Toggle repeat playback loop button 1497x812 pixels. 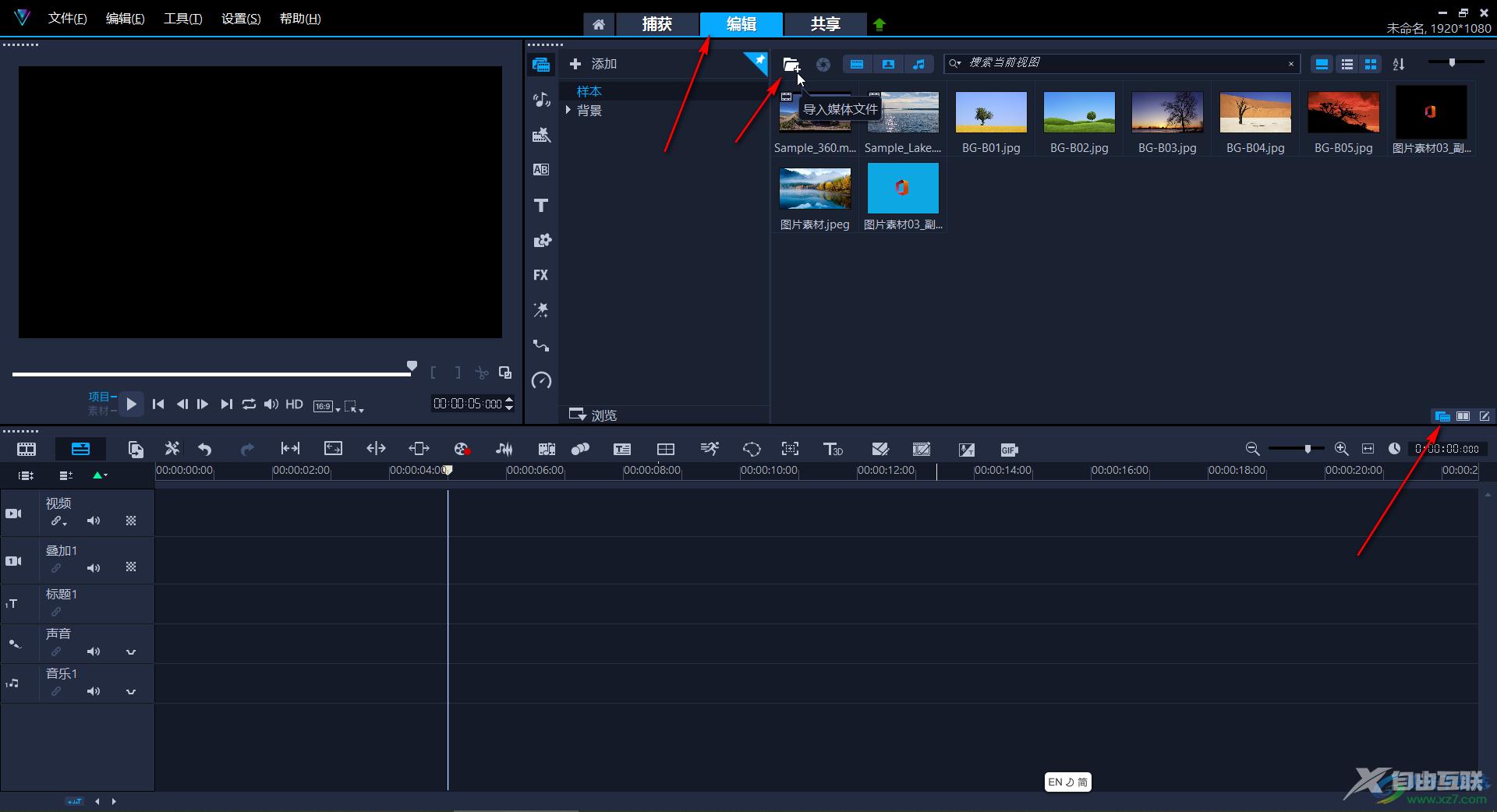click(249, 404)
